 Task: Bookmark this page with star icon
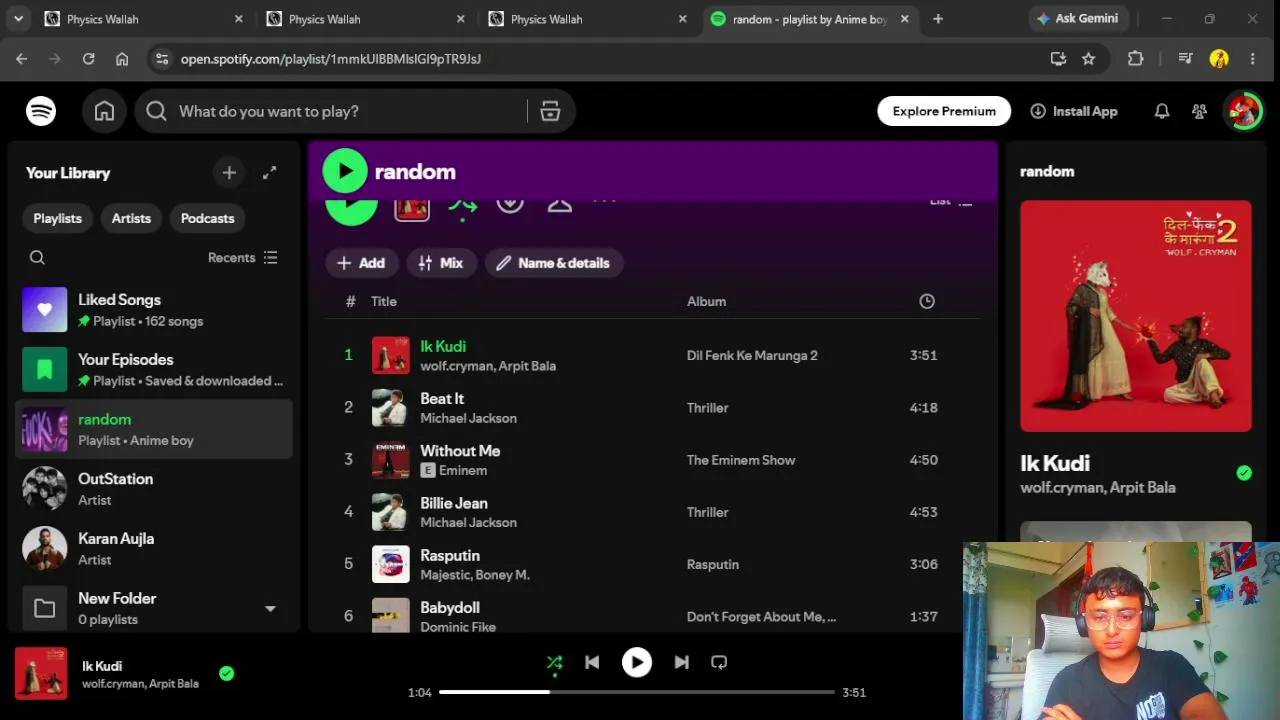[1088, 59]
